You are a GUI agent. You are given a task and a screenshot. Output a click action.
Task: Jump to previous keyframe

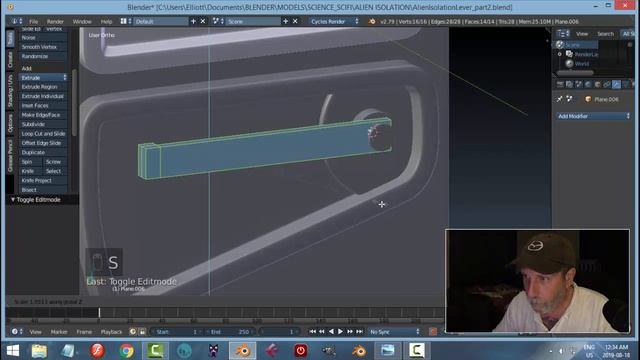322,331
